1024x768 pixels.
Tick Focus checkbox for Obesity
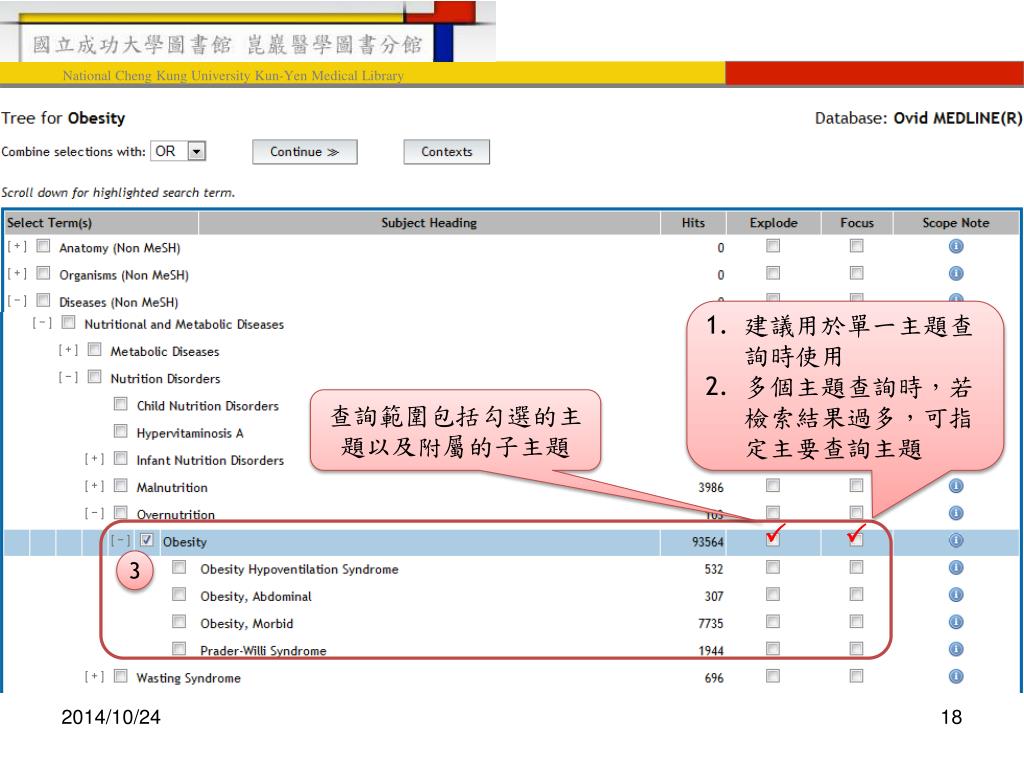coord(856,539)
